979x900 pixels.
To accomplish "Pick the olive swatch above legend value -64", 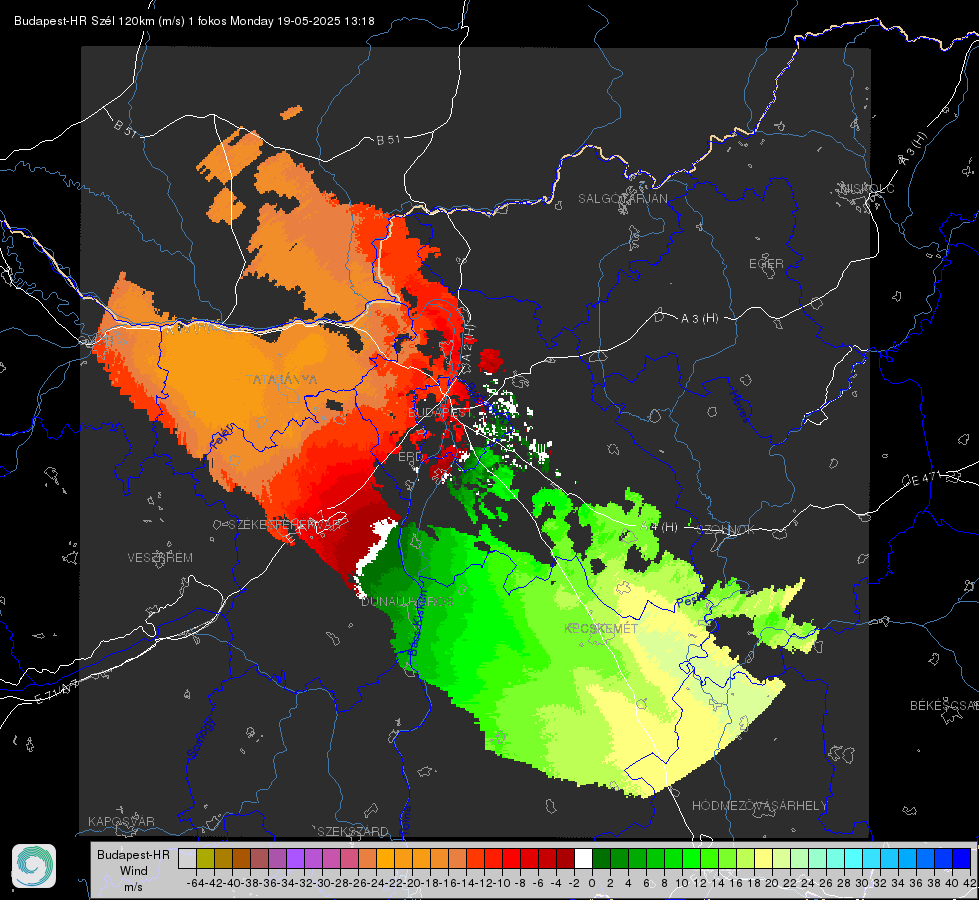I will pyautogui.click(x=205, y=859).
